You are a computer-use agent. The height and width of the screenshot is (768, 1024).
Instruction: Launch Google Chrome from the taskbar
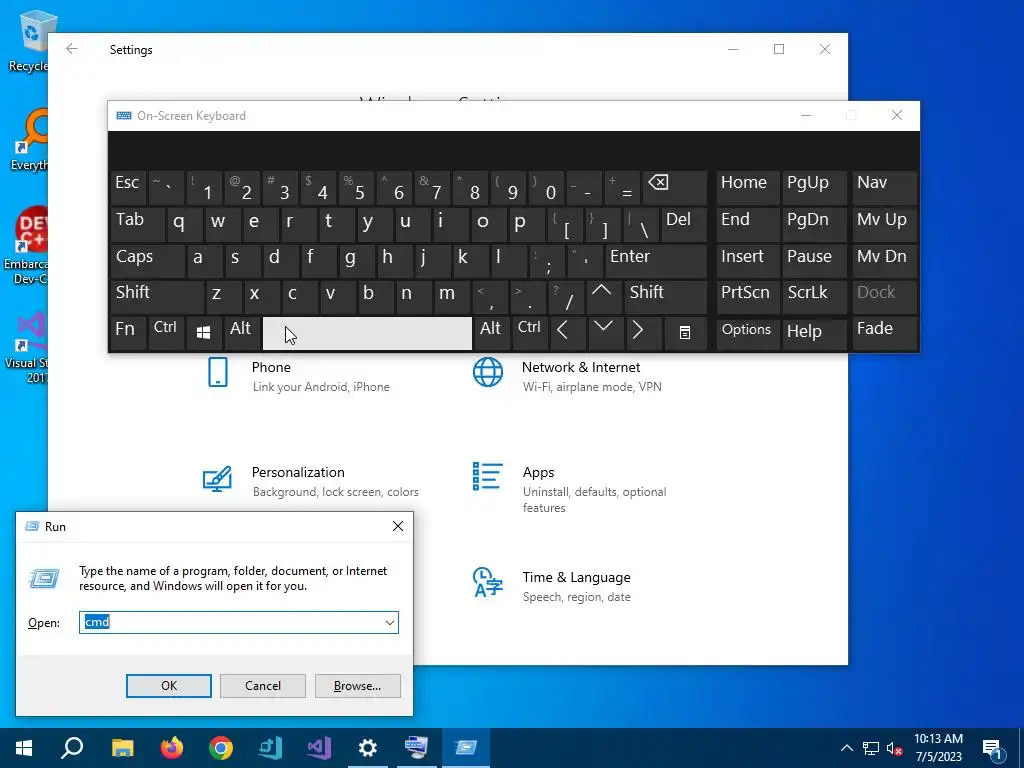point(221,748)
